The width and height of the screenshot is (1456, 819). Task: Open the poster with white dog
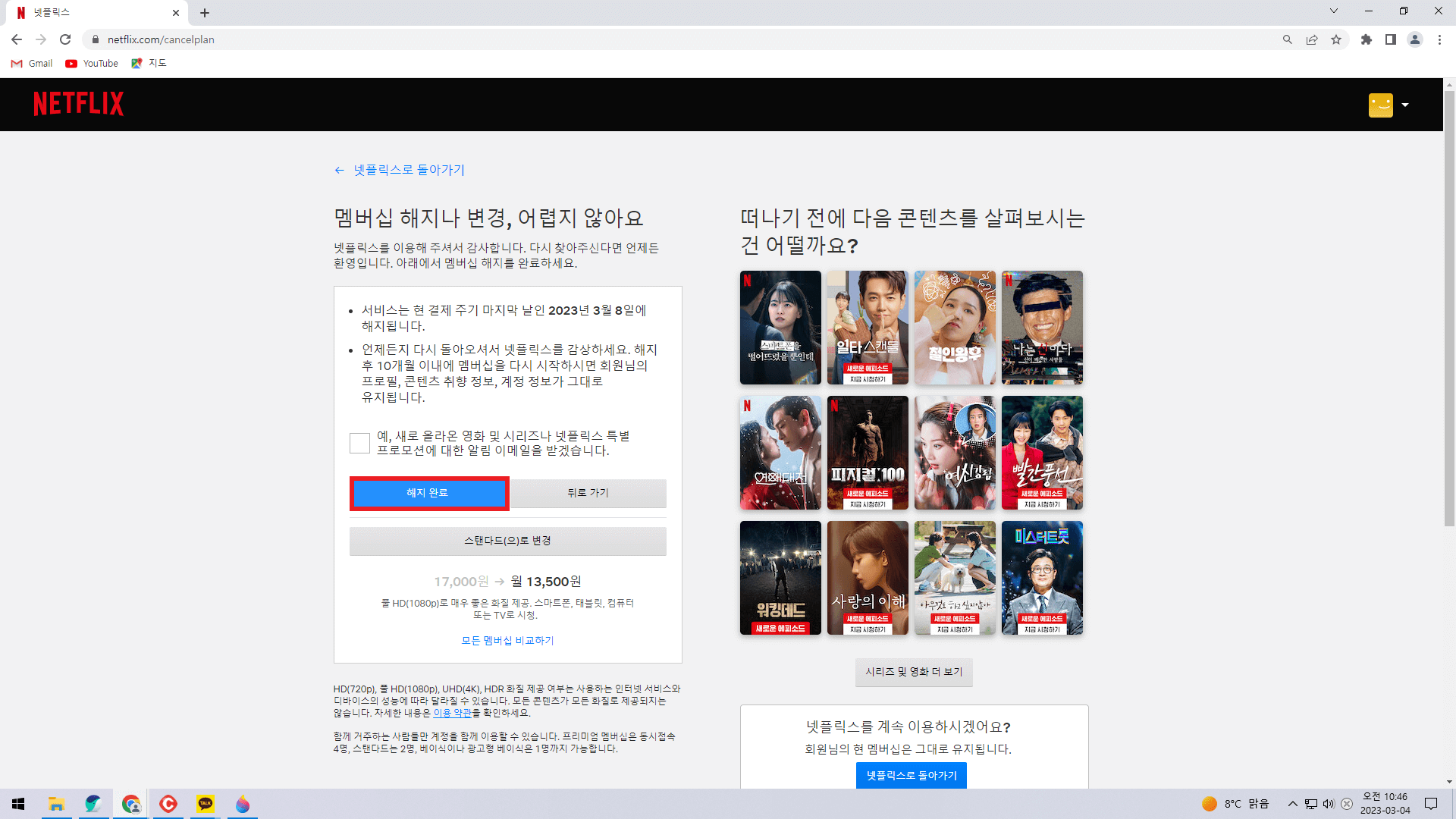point(955,578)
